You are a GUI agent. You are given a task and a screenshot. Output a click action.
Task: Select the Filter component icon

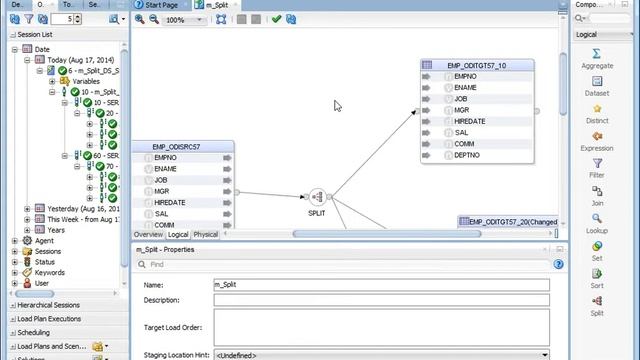pyautogui.click(x=597, y=163)
